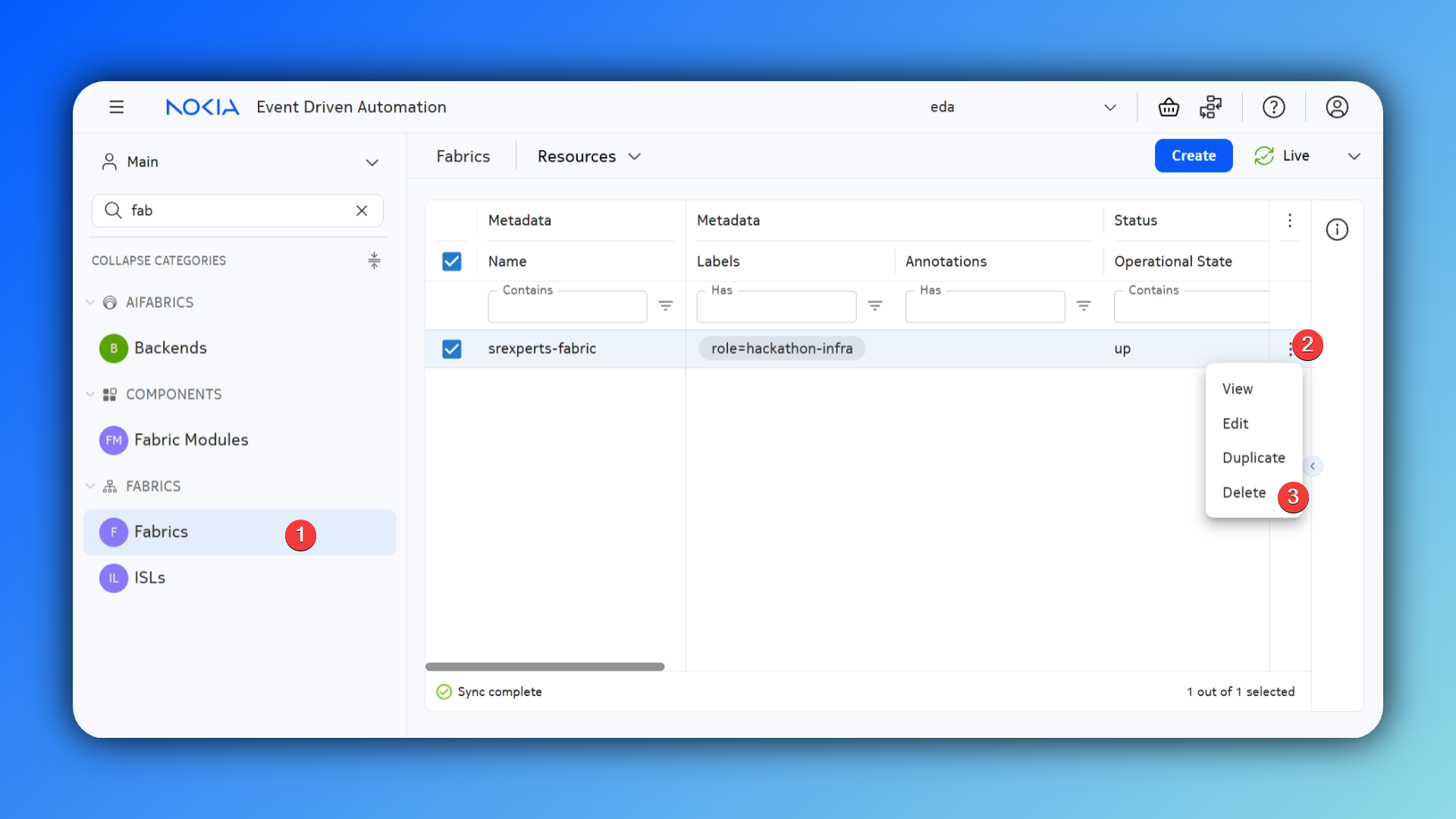Click the Name column filter icon
Screen dimensions: 1456x819
665,306
